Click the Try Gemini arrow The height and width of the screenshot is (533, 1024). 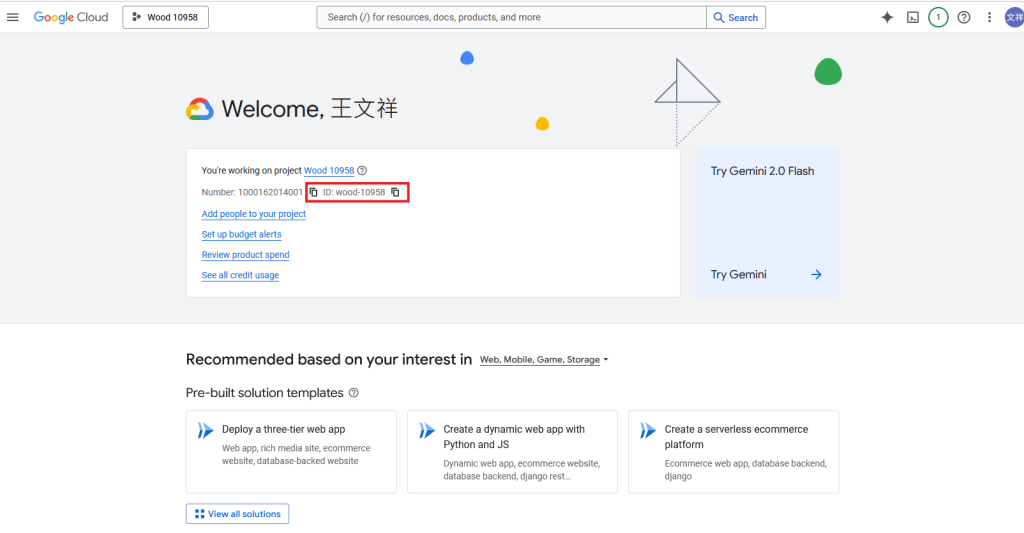pos(816,274)
